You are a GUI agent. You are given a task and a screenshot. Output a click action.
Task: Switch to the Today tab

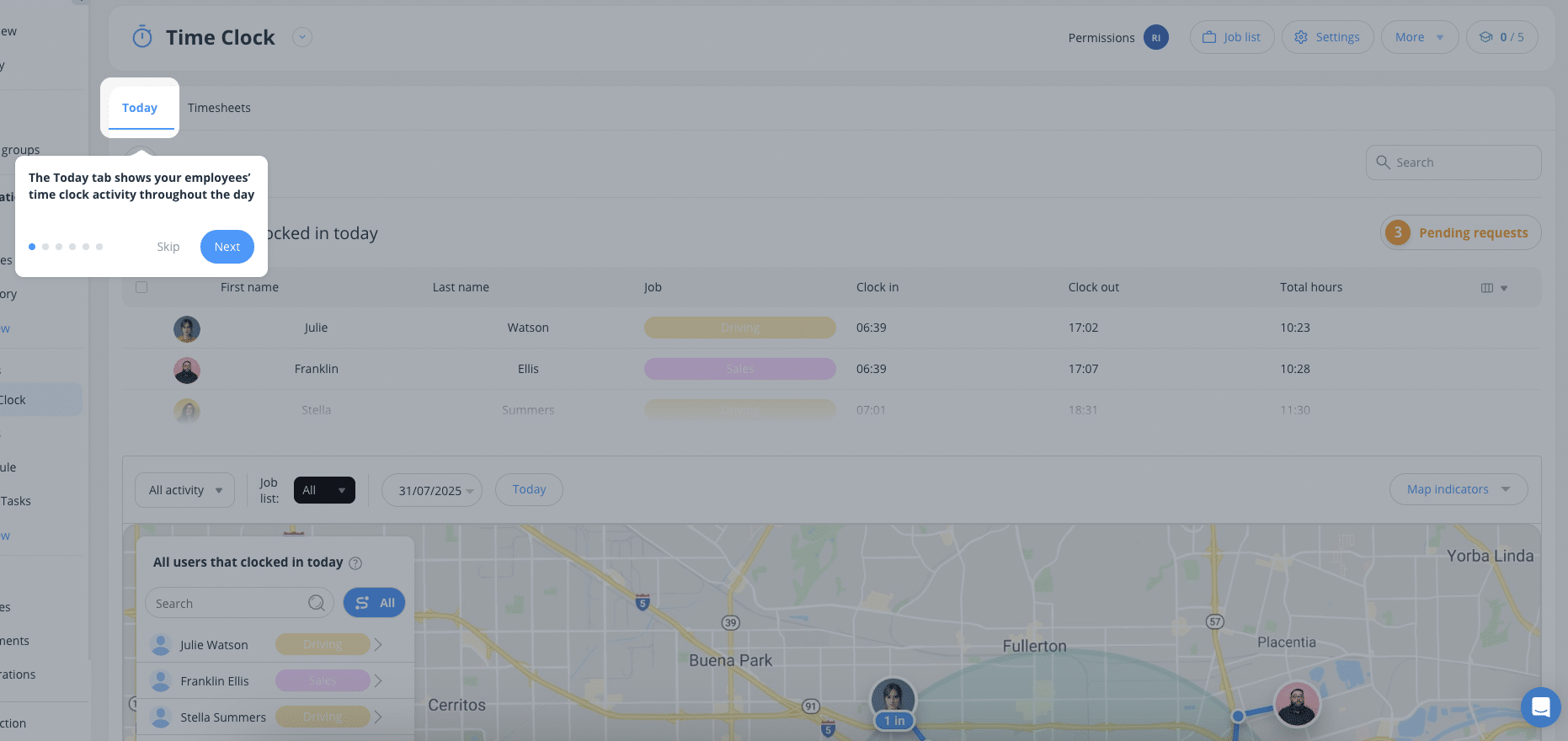140,108
